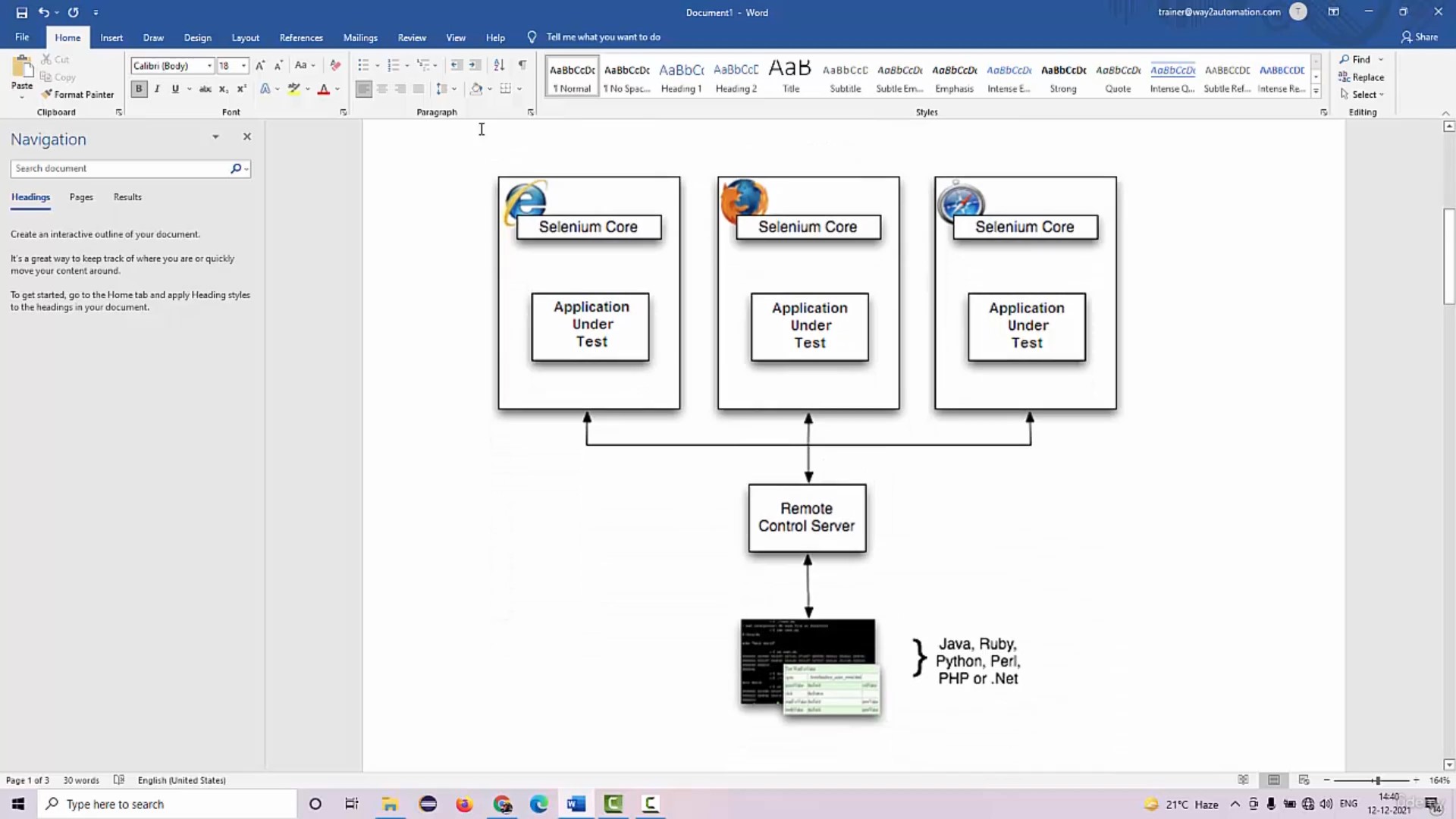Switch to the Insert ribbon tab
1456x819 pixels.
(111, 37)
